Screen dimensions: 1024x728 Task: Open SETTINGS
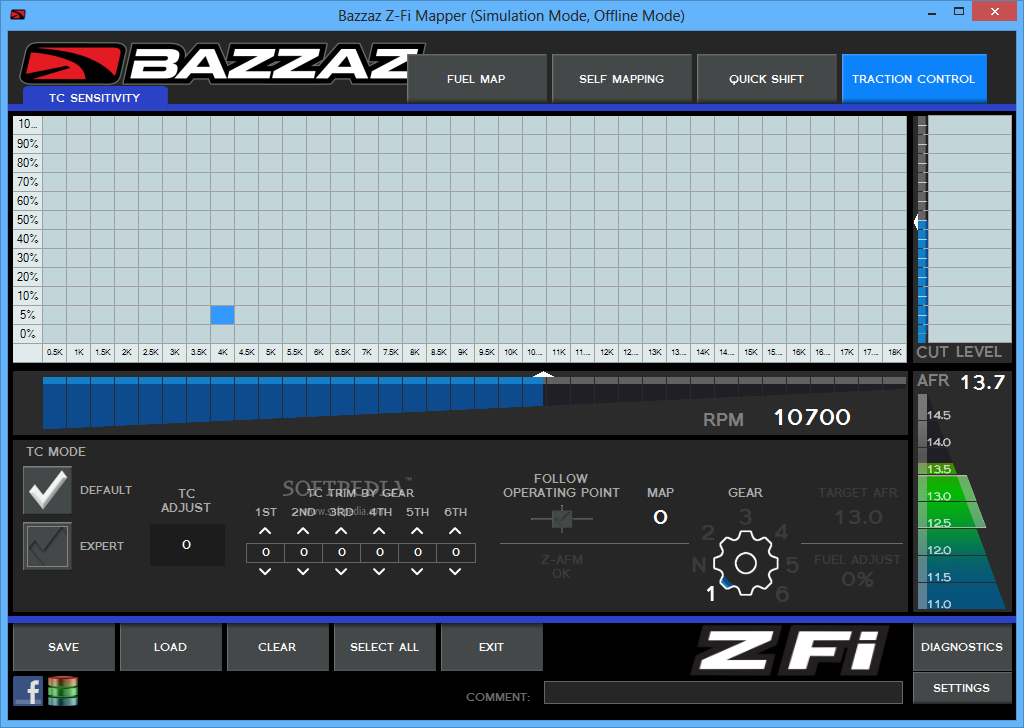click(x=962, y=688)
